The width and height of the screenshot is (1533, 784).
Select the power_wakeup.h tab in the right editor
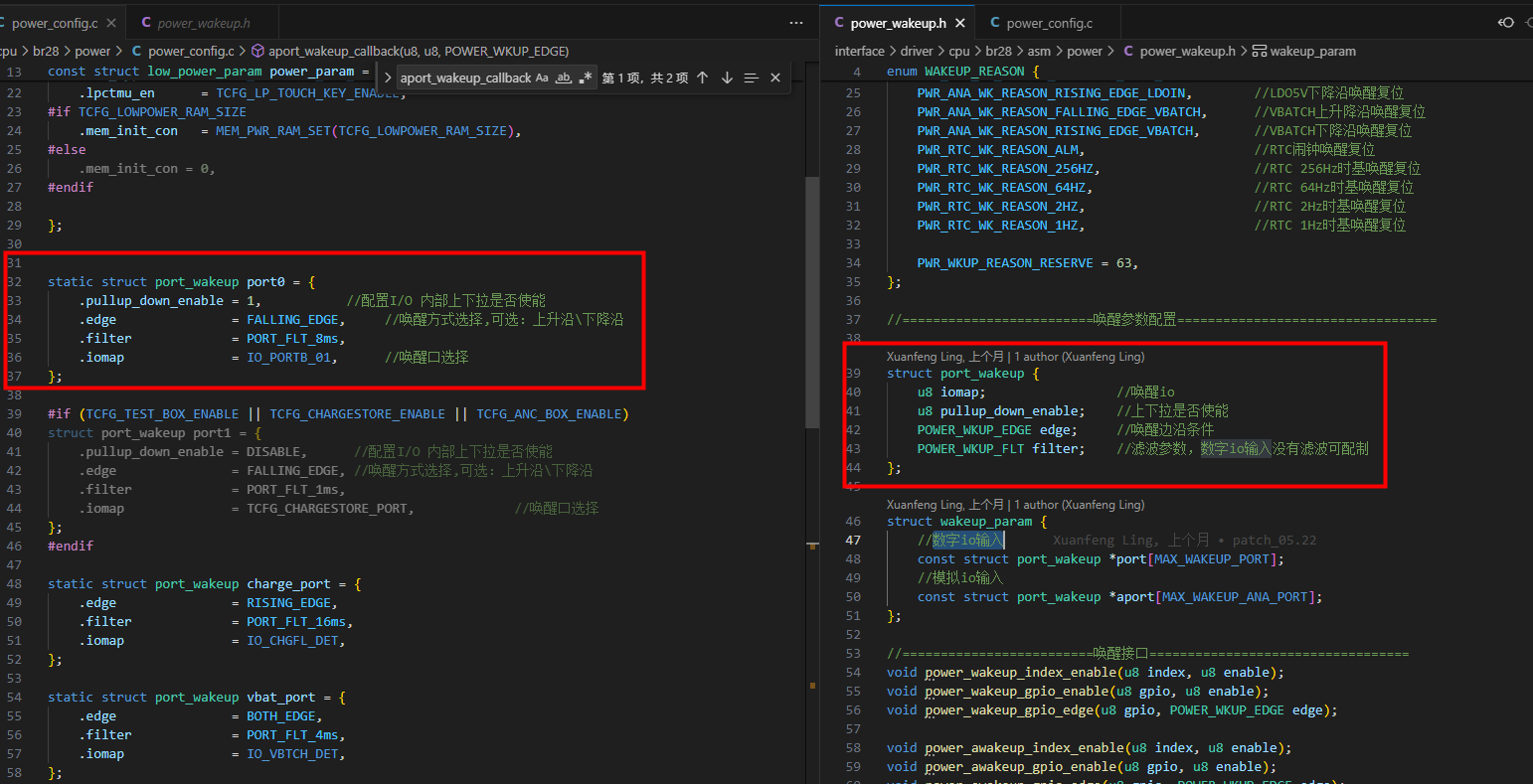pyautogui.click(x=897, y=23)
